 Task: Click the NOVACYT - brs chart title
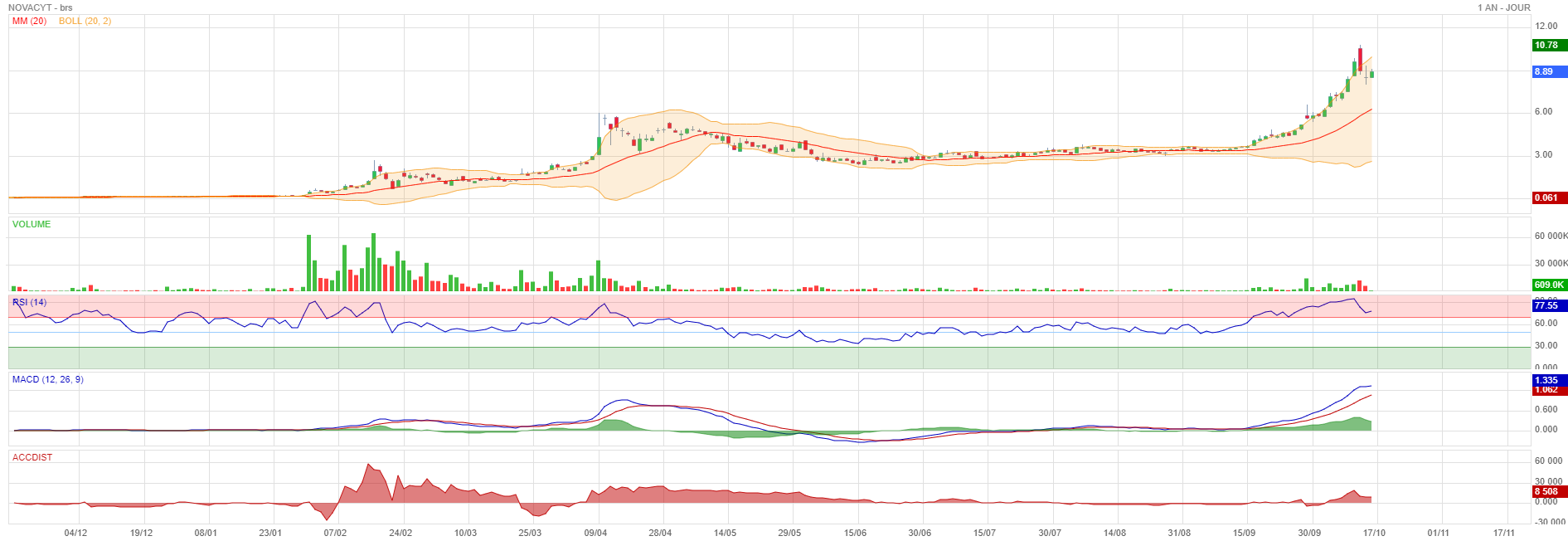coord(41,7)
